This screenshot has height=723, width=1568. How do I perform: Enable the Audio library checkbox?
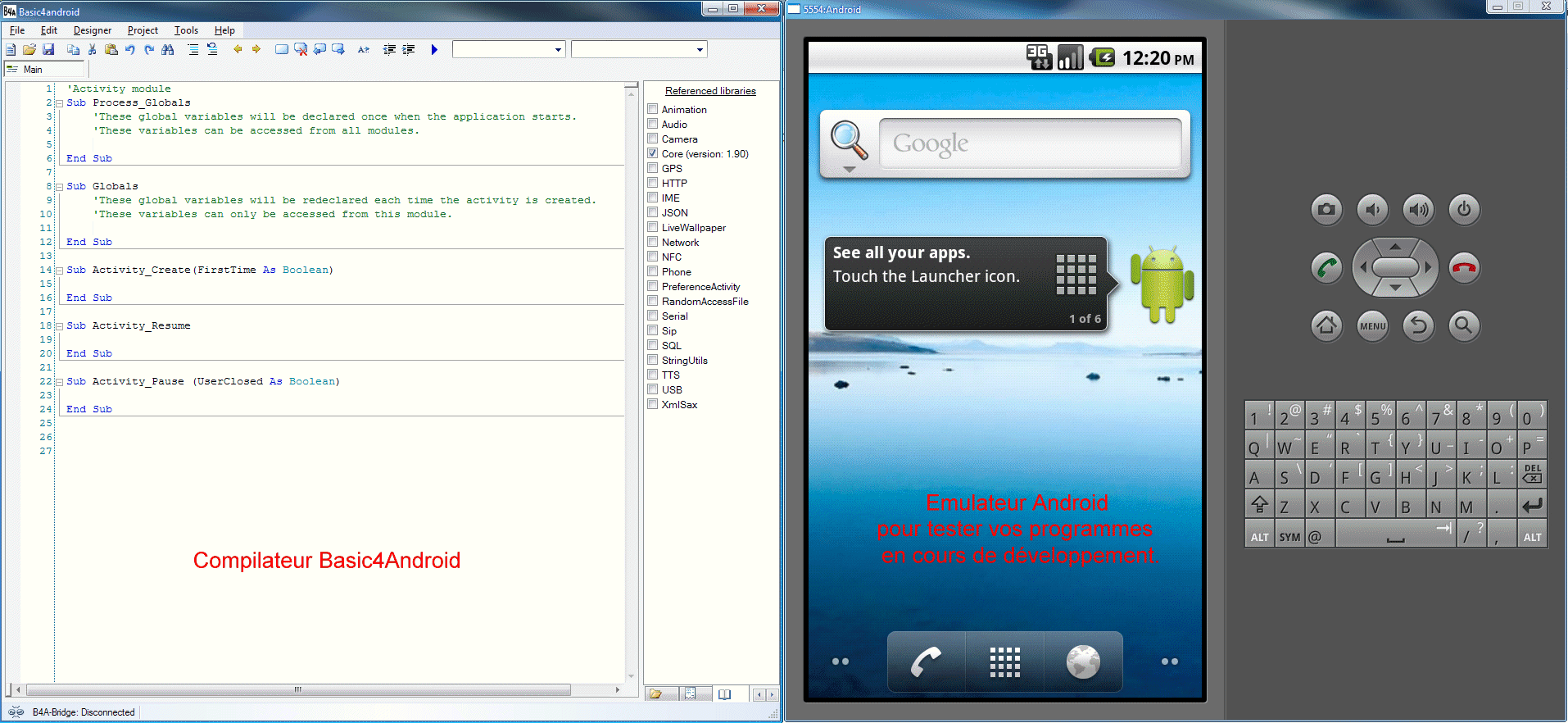[x=653, y=124]
